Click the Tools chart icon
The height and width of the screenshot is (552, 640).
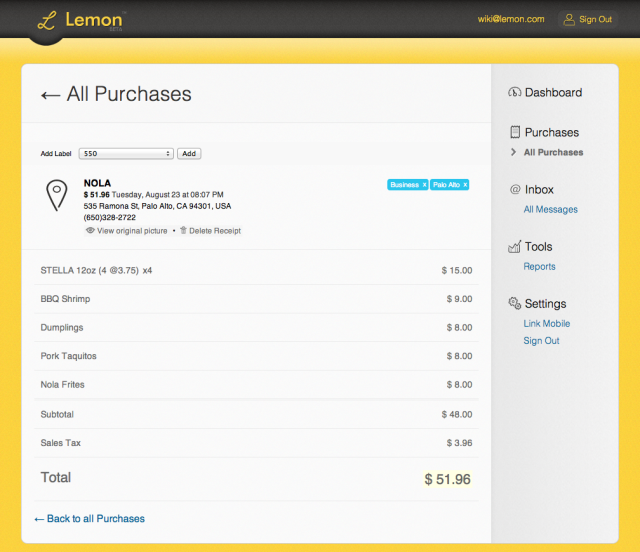tap(515, 246)
